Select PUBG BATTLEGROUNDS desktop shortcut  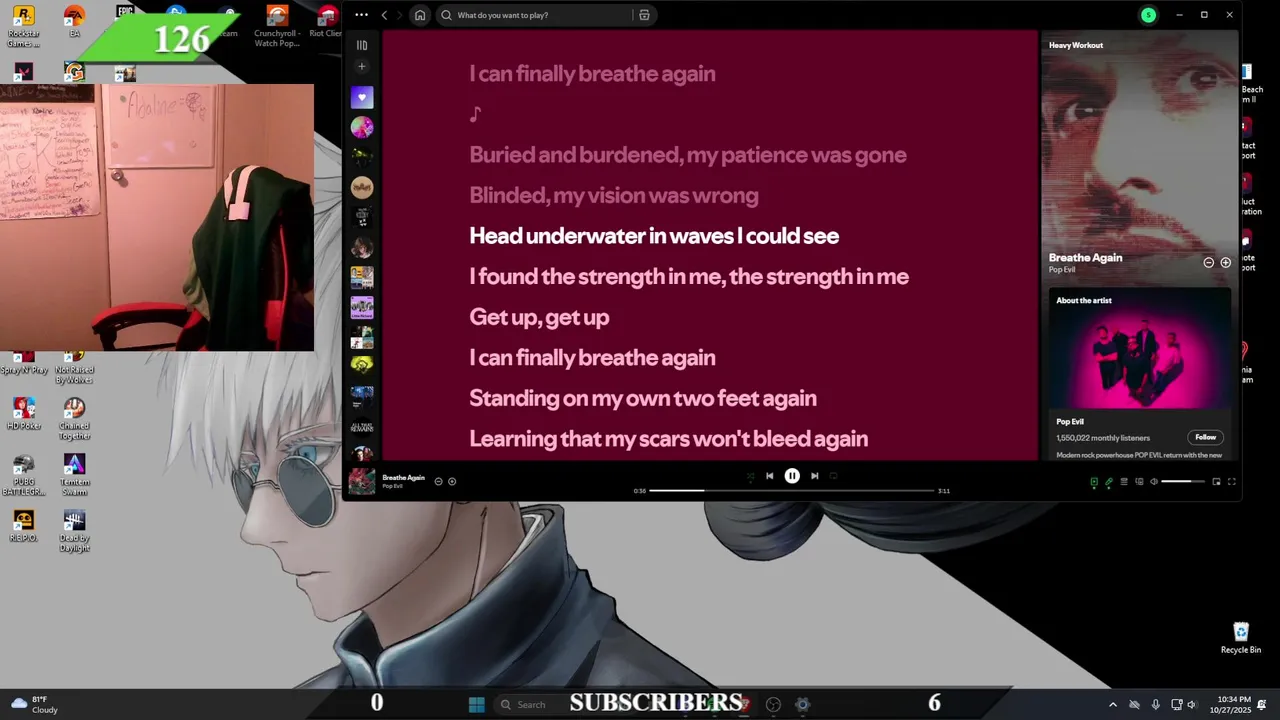pos(23,475)
